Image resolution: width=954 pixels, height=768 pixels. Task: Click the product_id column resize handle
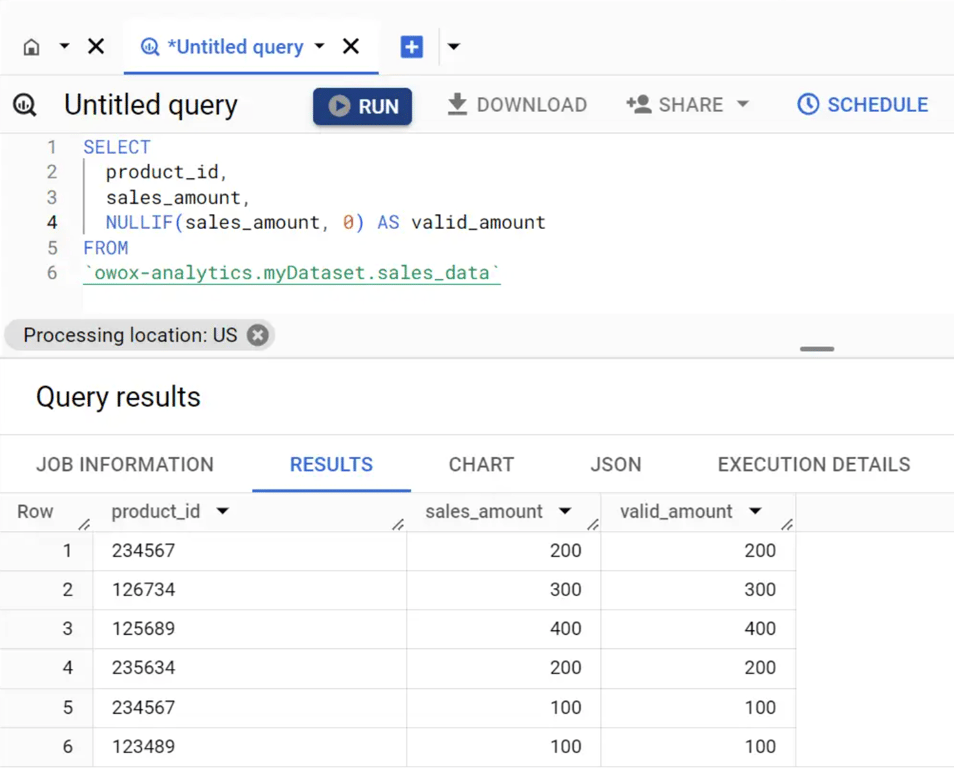click(399, 524)
